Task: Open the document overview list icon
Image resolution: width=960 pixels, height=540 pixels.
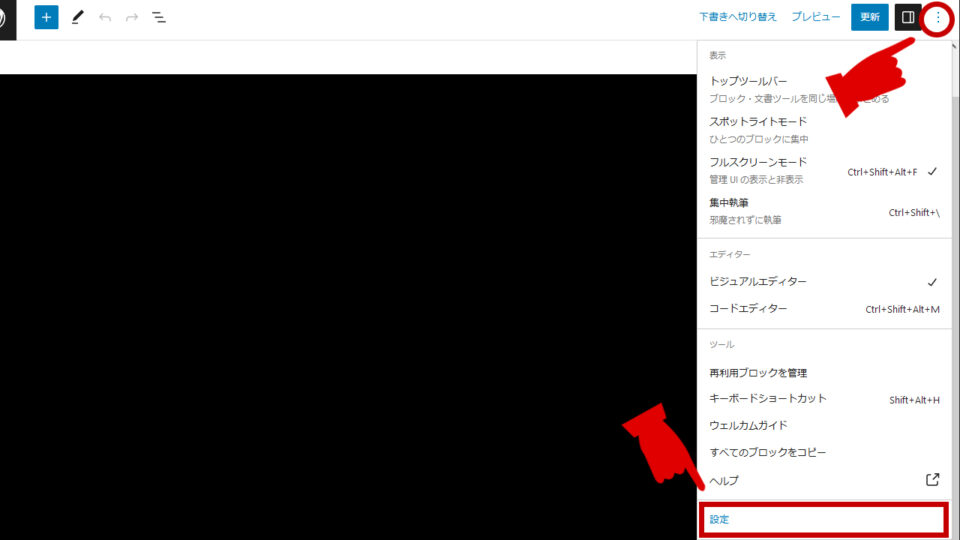Action: 159,18
